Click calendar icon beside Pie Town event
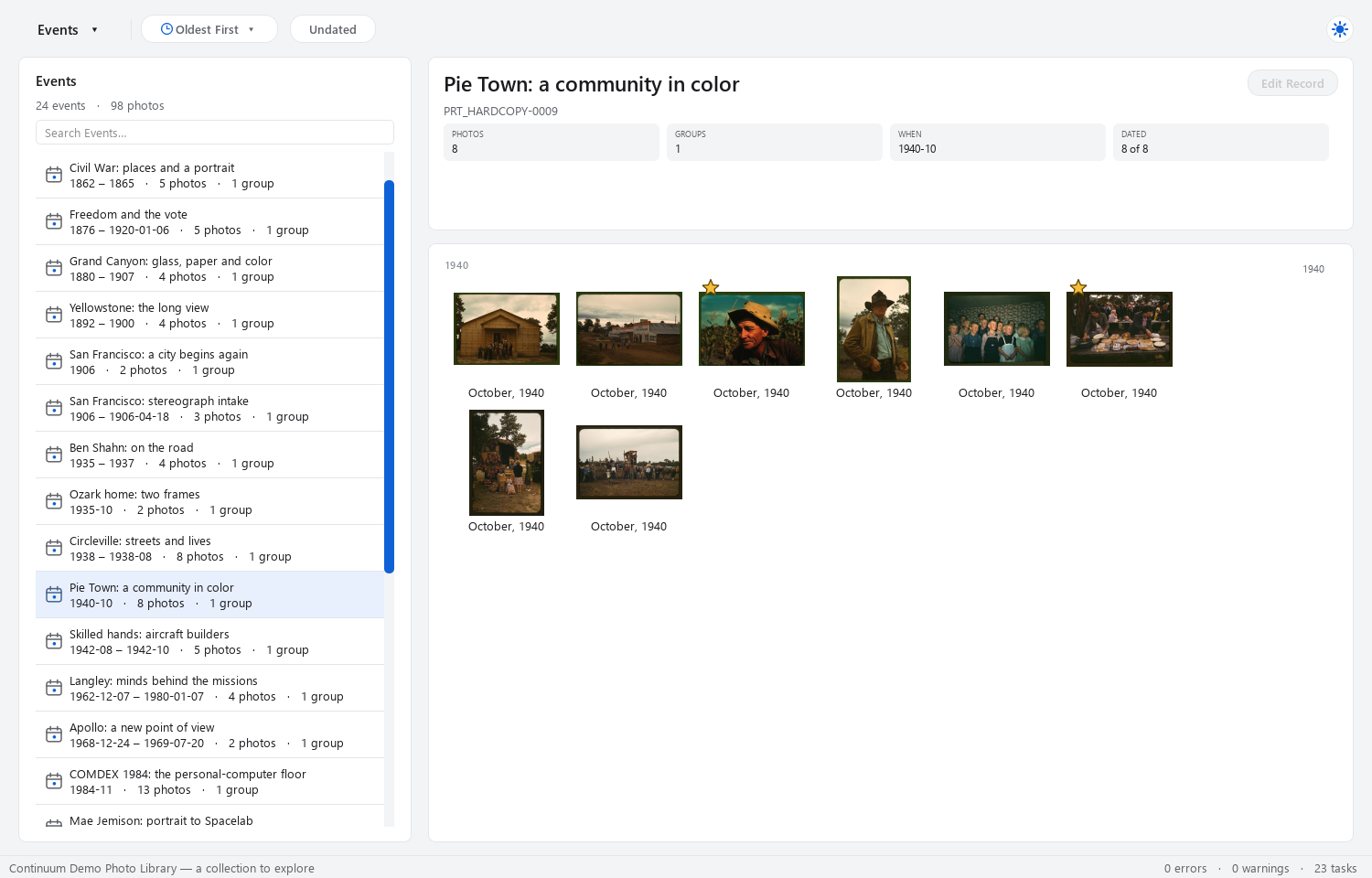The height and width of the screenshot is (878, 1372). 54,594
